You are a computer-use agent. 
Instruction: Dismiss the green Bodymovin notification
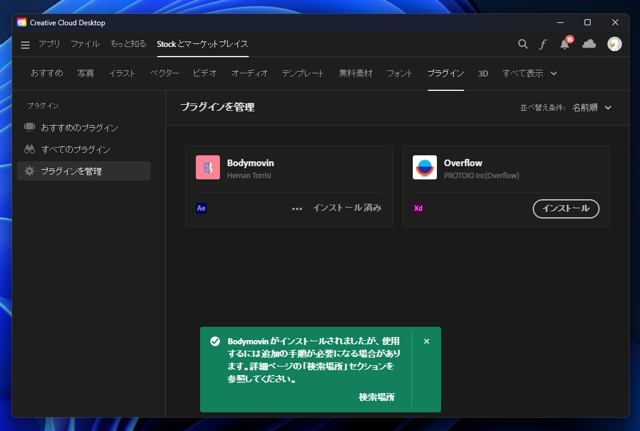click(427, 341)
